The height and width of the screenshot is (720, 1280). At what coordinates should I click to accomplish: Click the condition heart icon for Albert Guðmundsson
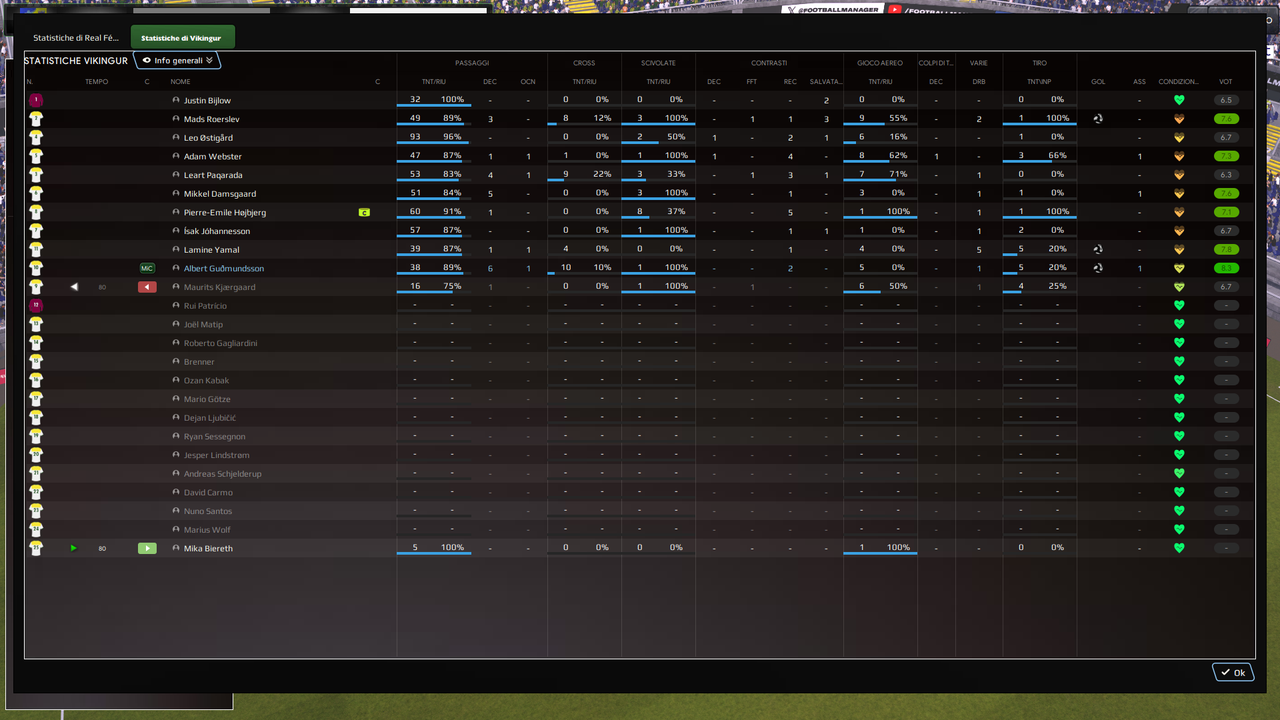1179,268
